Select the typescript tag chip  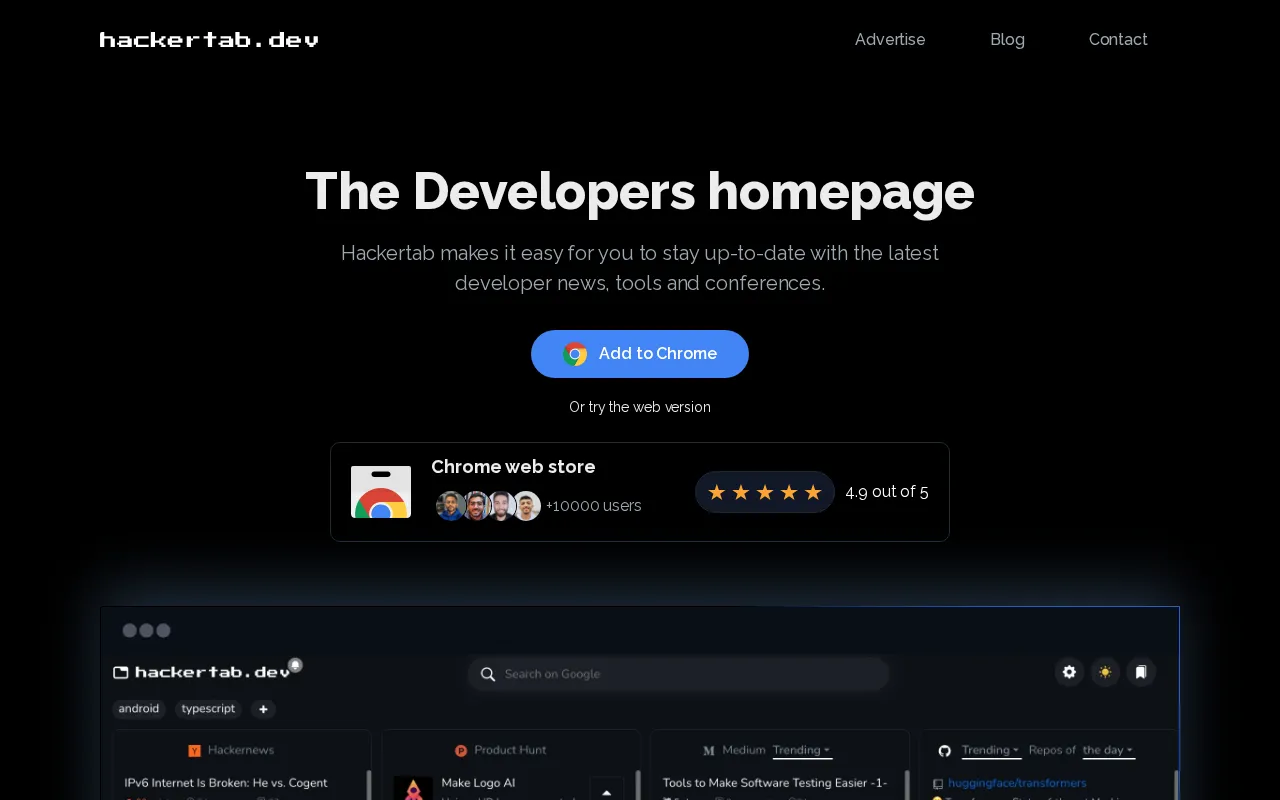click(x=208, y=709)
